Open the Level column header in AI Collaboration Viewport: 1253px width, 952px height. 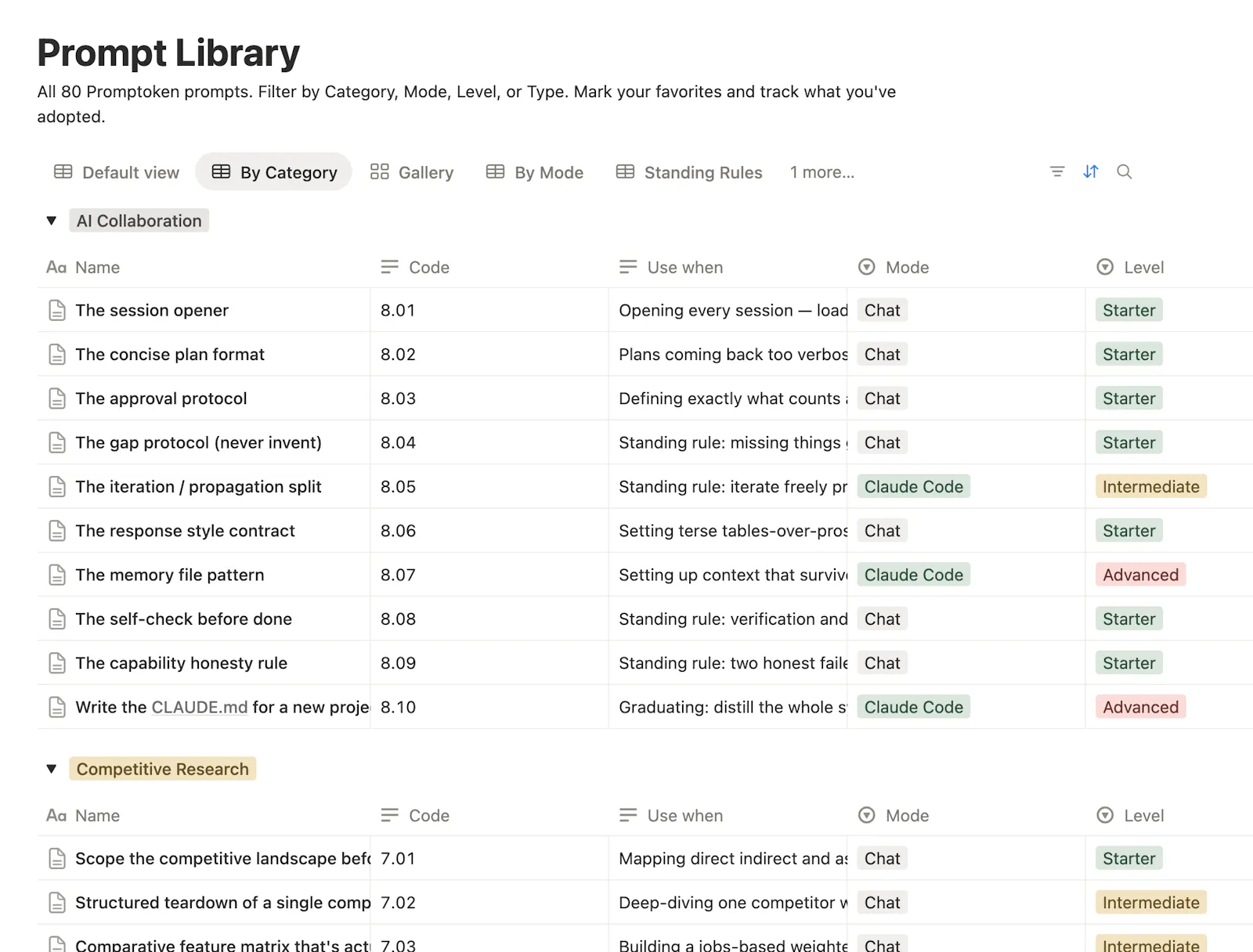(x=1130, y=267)
